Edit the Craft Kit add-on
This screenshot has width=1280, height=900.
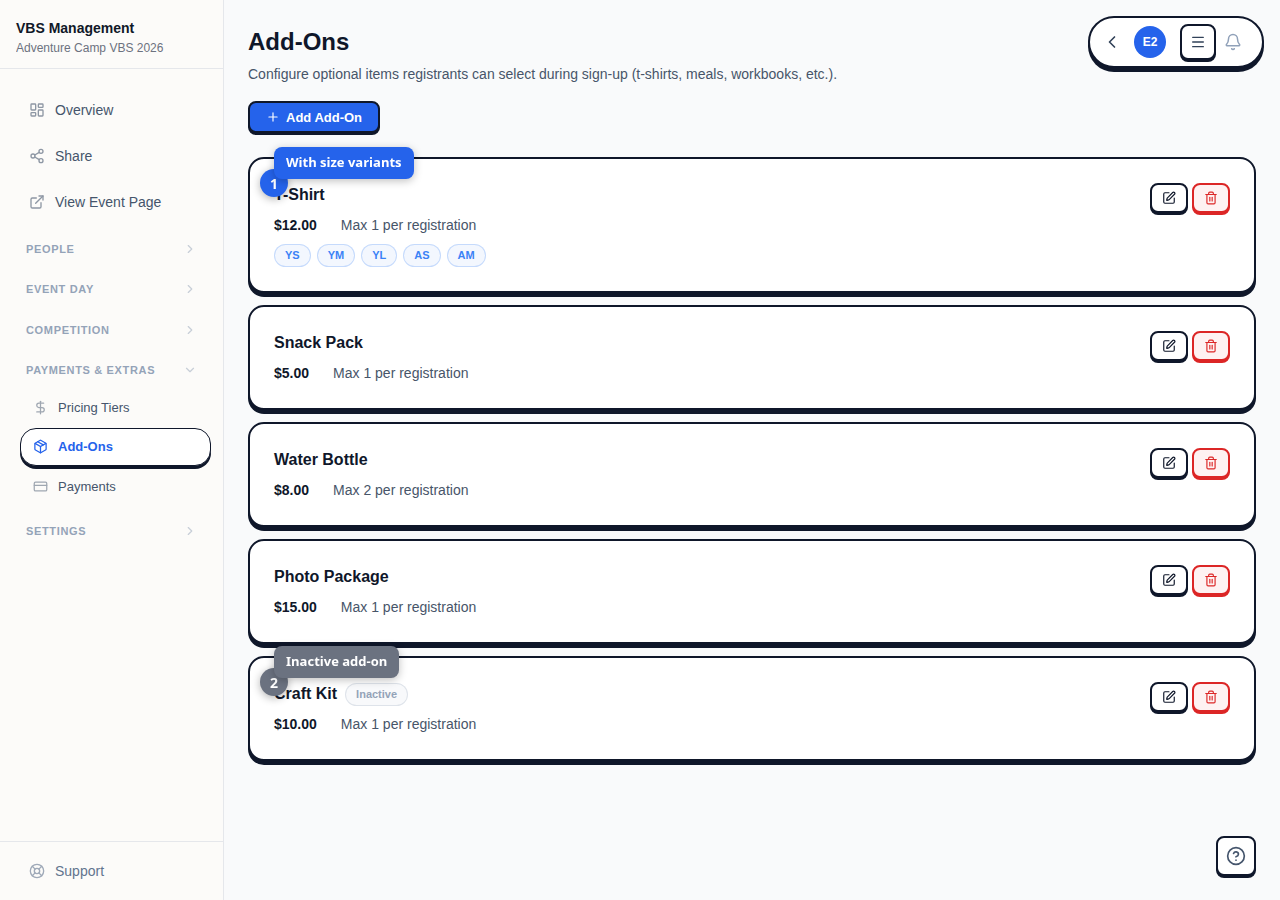pos(1168,697)
